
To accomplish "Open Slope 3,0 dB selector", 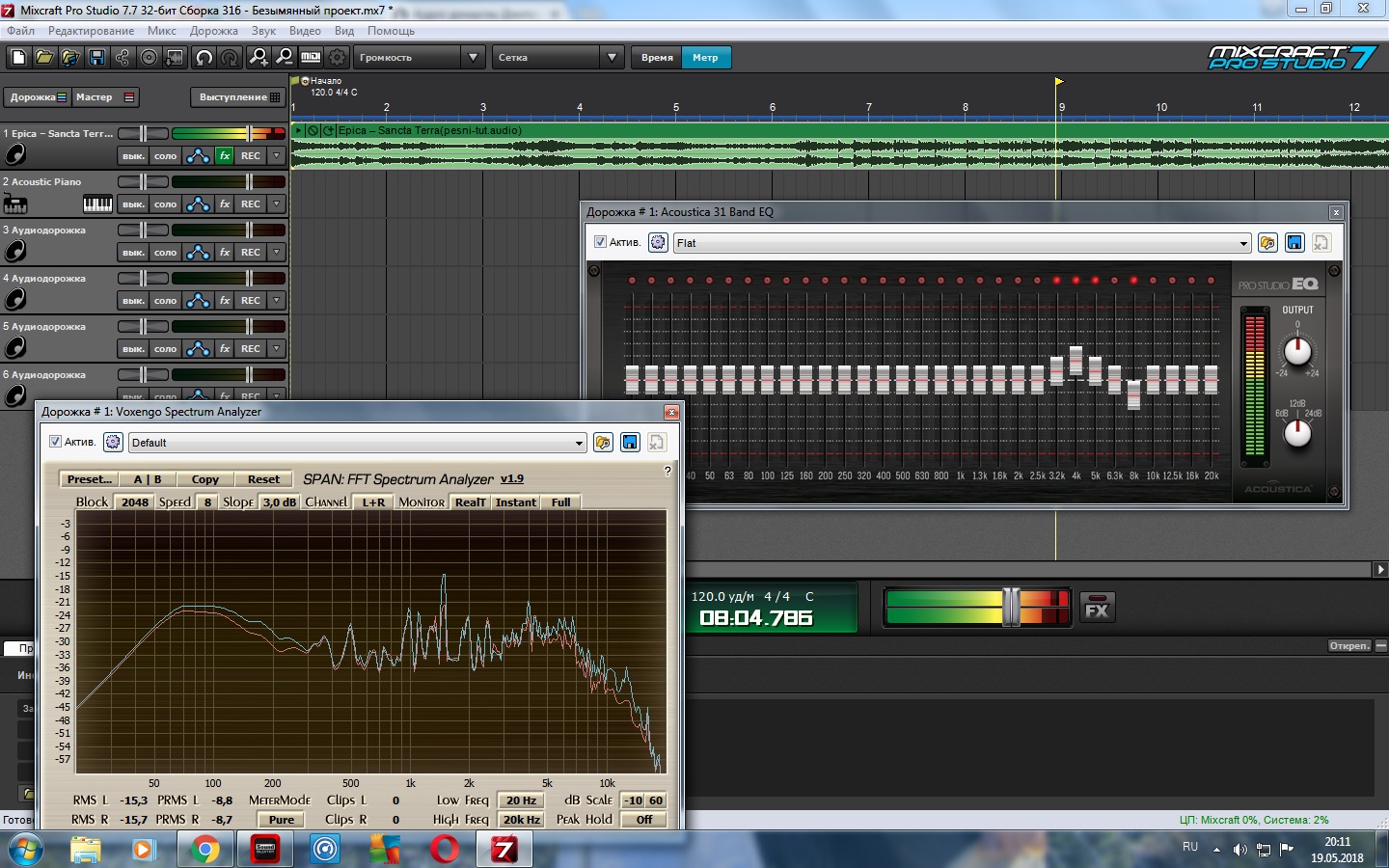I will tap(280, 502).
